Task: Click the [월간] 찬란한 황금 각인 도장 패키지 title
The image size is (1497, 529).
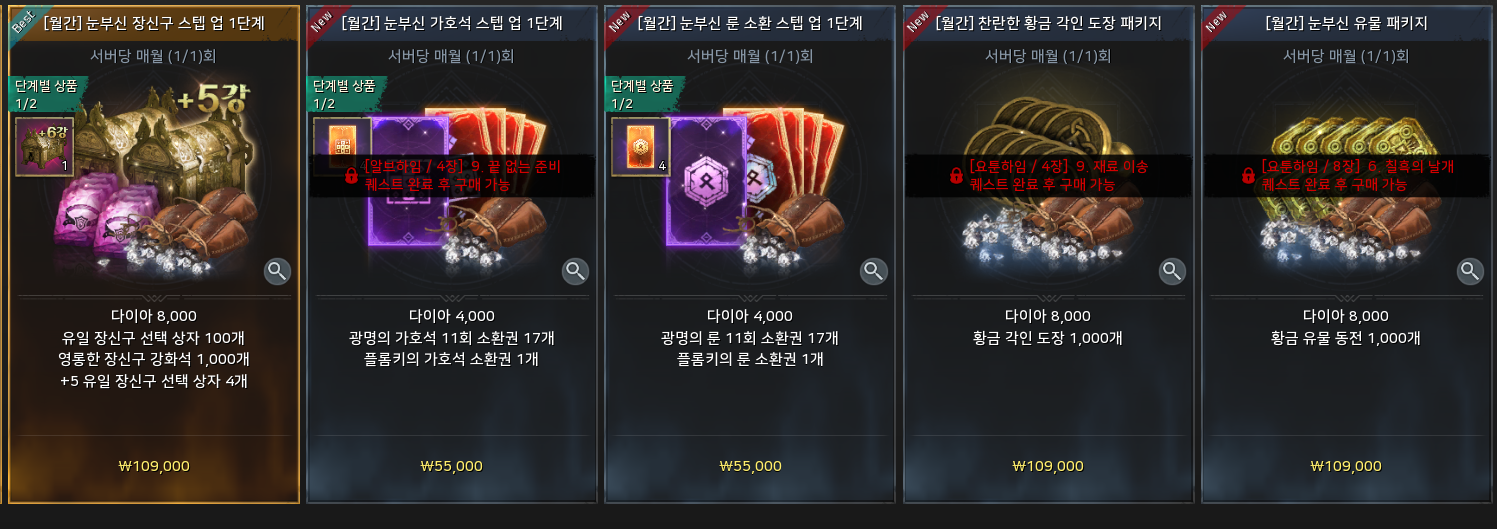Action: click(1048, 23)
